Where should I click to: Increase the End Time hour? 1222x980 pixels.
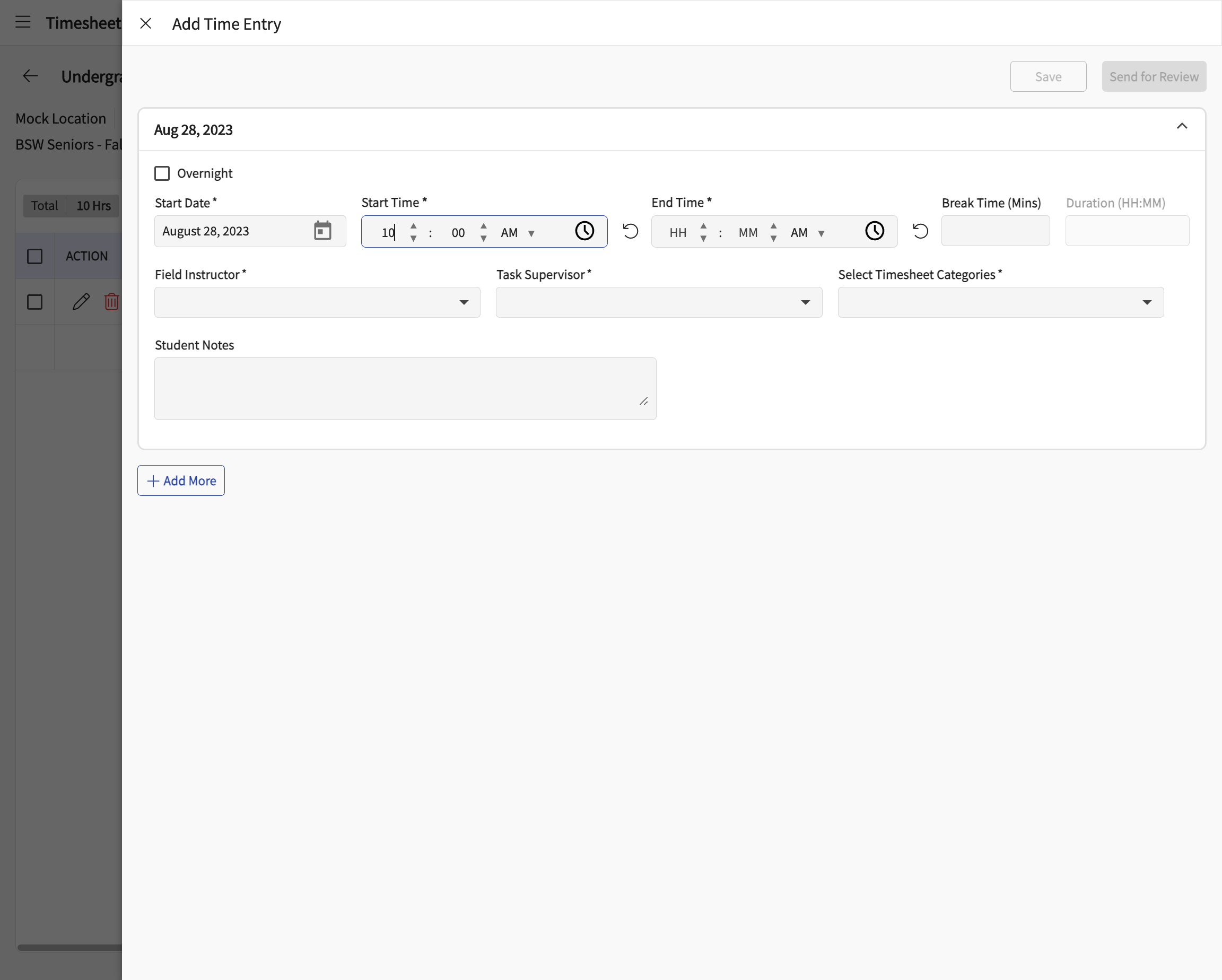click(x=703, y=225)
